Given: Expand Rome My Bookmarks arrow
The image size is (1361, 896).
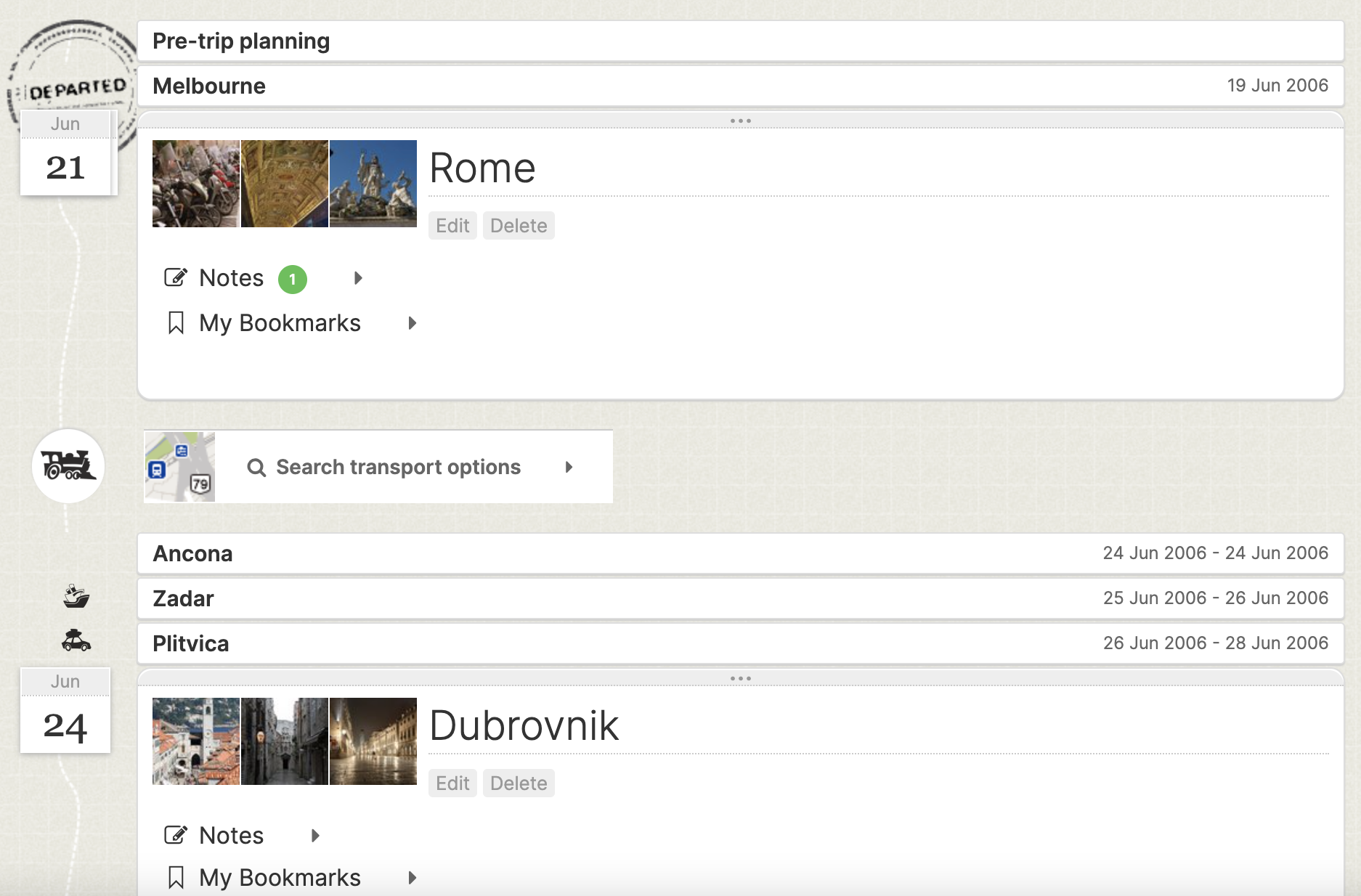Looking at the screenshot, I should tap(412, 323).
